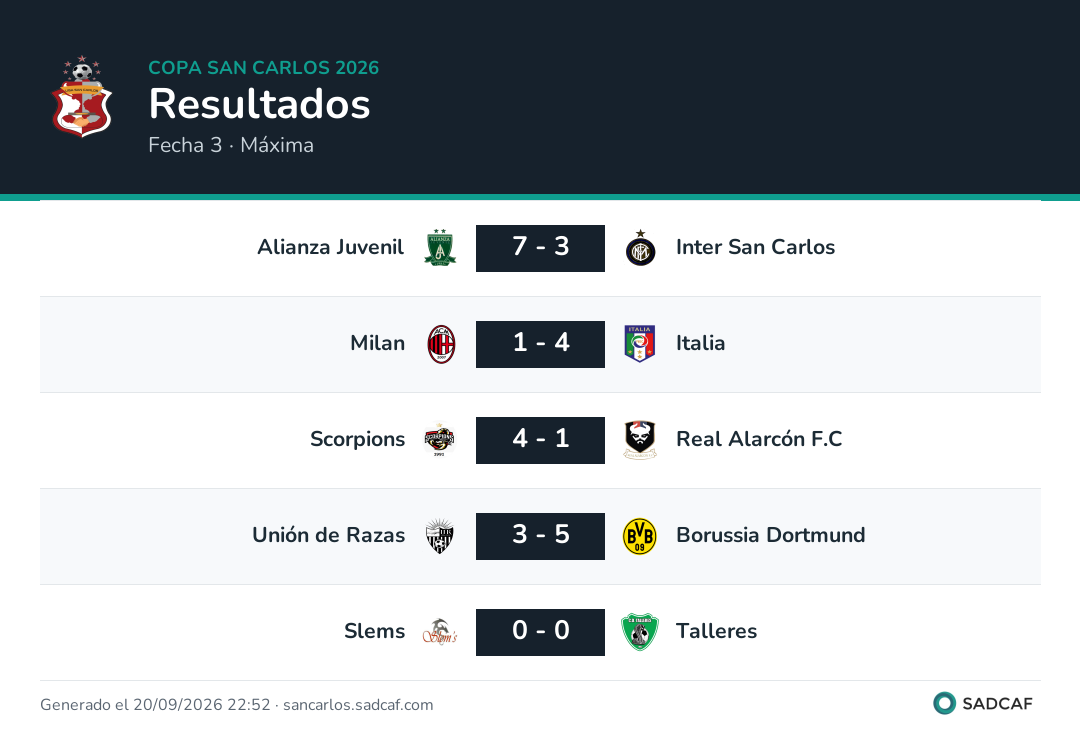The image size is (1080, 756).
Task: Select the Talleres green crest
Action: (640, 632)
